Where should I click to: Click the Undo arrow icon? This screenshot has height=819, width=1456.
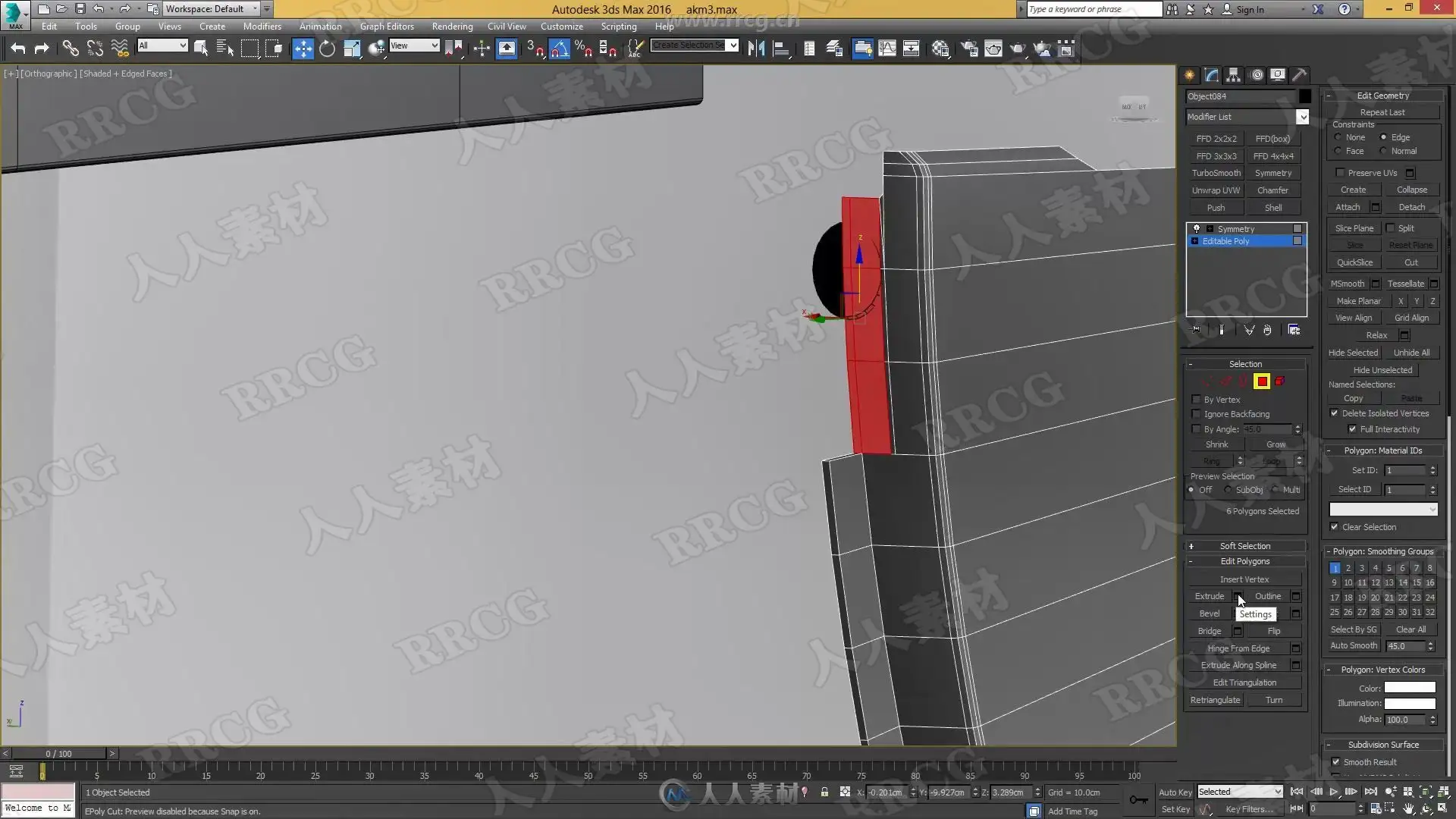pyautogui.click(x=18, y=49)
